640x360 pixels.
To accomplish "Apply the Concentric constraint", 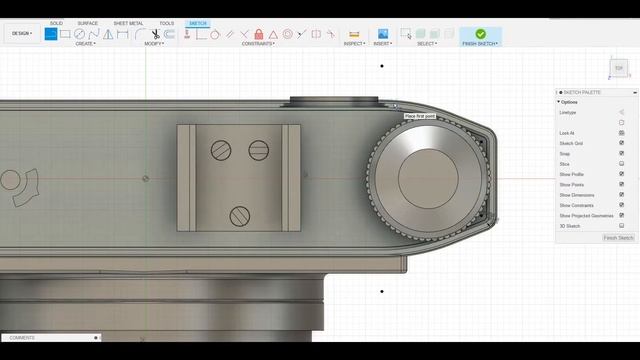I will point(288,34).
